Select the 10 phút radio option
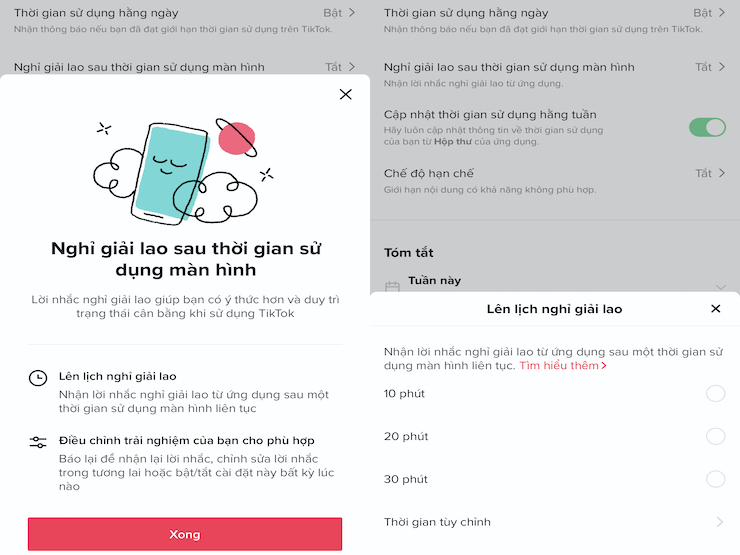 click(x=715, y=394)
